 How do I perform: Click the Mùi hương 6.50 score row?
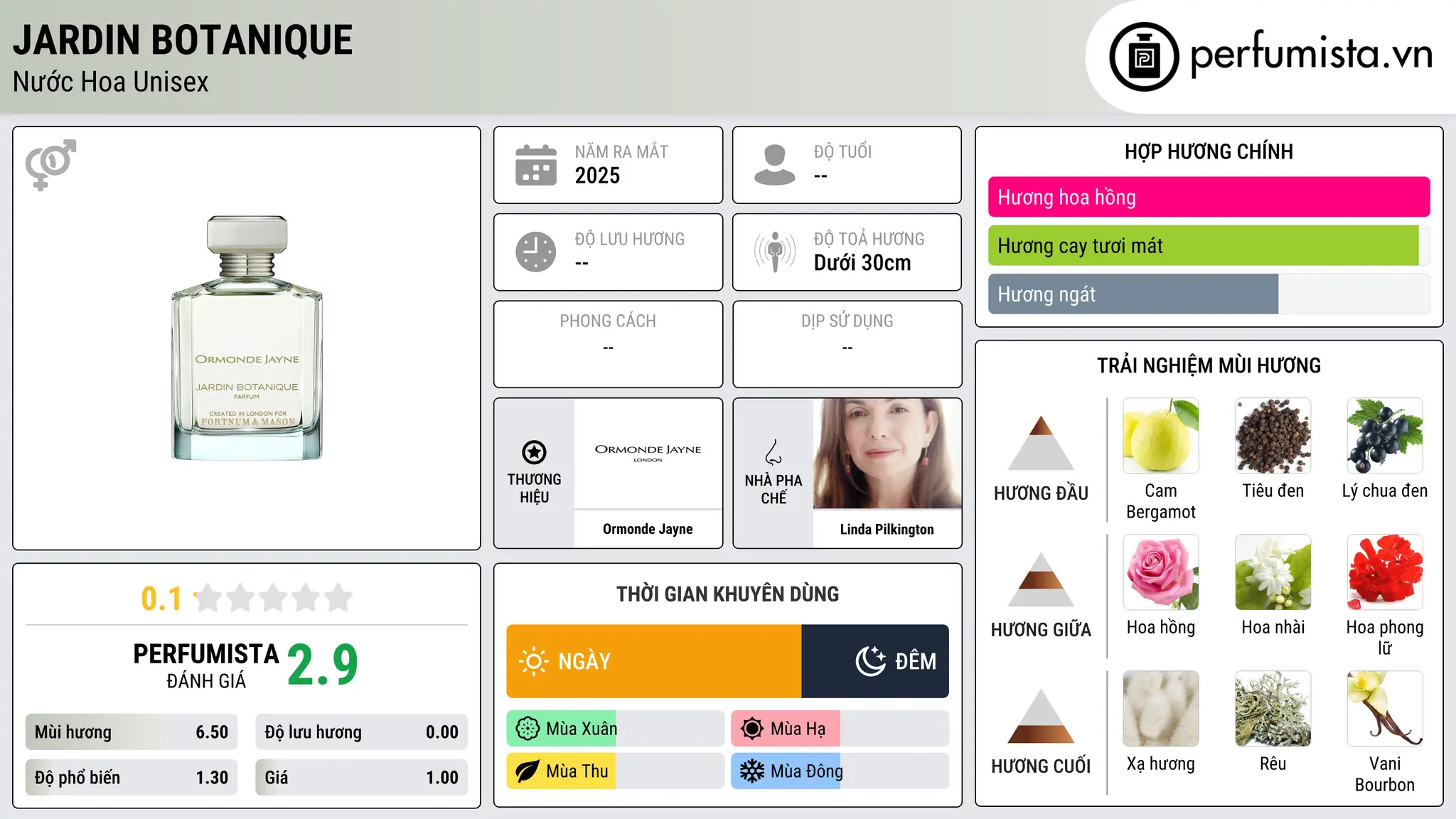(132, 732)
